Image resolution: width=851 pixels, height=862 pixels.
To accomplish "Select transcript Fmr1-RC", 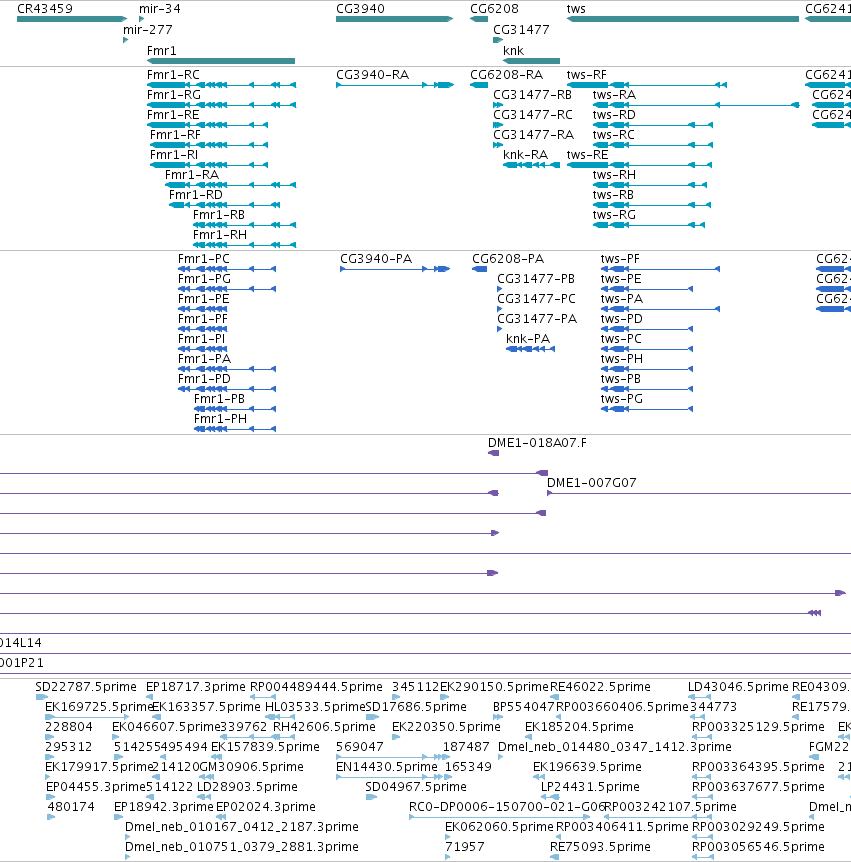I will coord(222,85).
